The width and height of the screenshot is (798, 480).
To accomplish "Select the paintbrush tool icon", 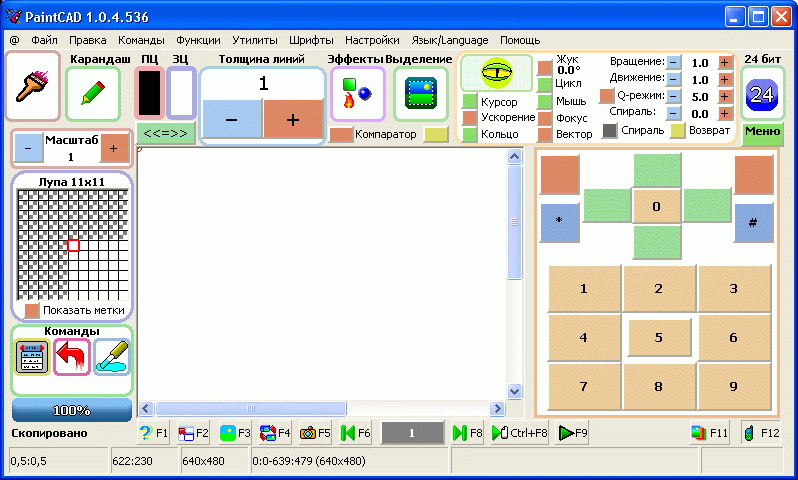I will (x=33, y=86).
